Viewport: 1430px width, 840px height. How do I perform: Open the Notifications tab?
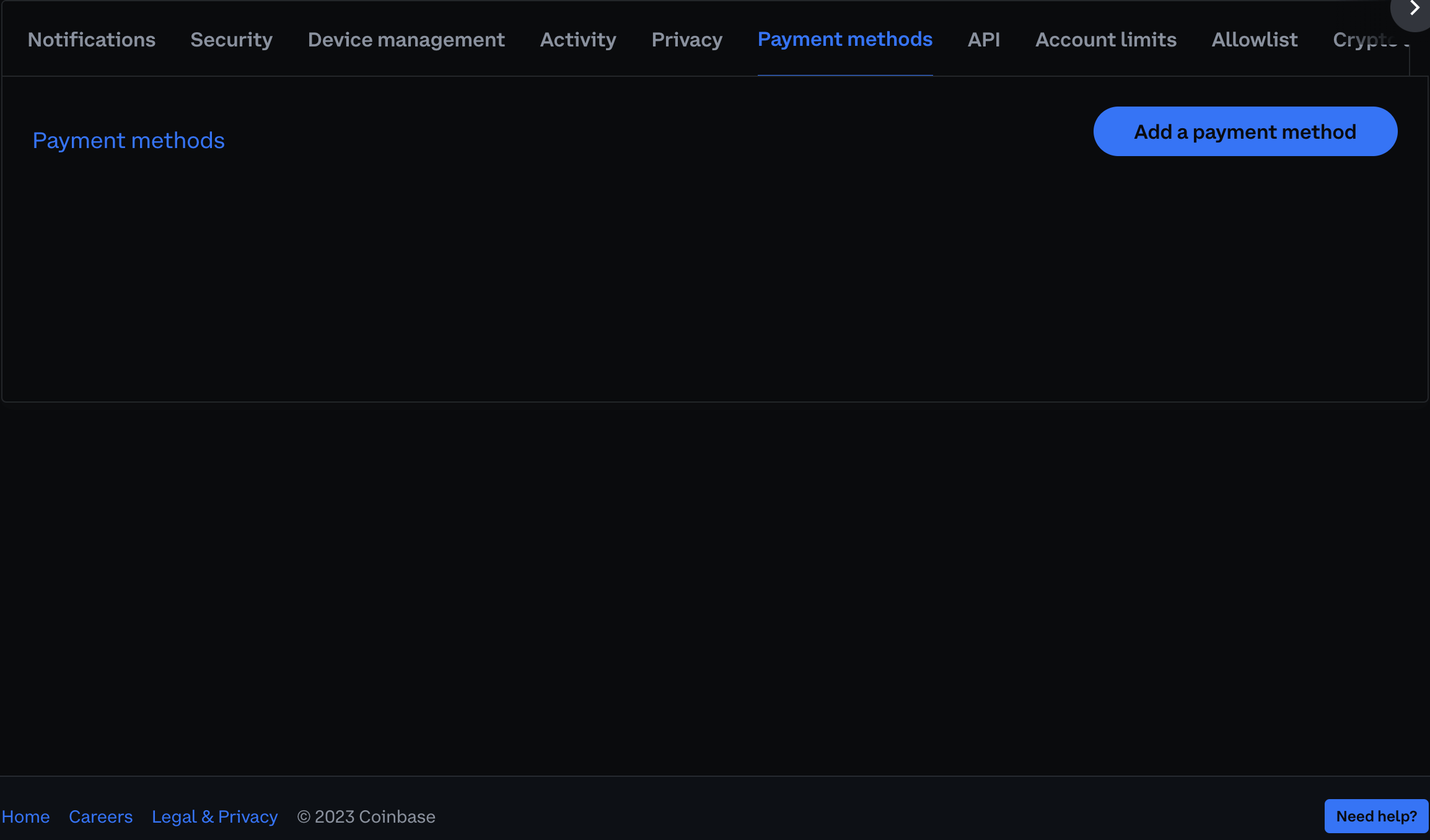coord(91,39)
